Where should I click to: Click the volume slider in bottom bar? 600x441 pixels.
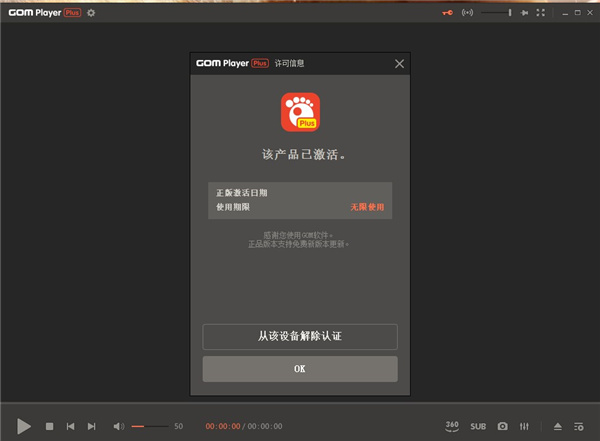pos(150,426)
